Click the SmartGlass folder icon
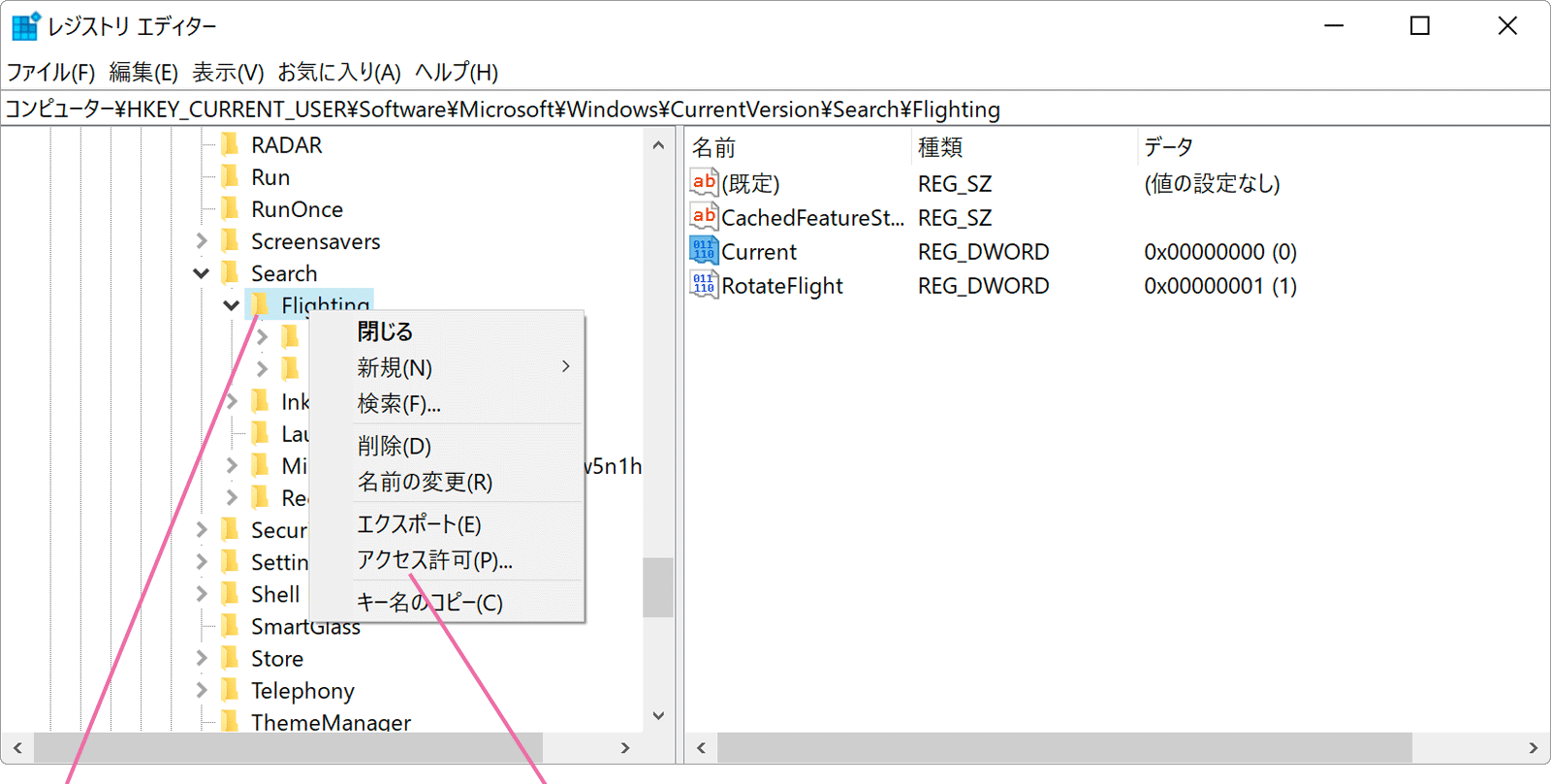Image resolution: width=1551 pixels, height=784 pixels. point(230,626)
